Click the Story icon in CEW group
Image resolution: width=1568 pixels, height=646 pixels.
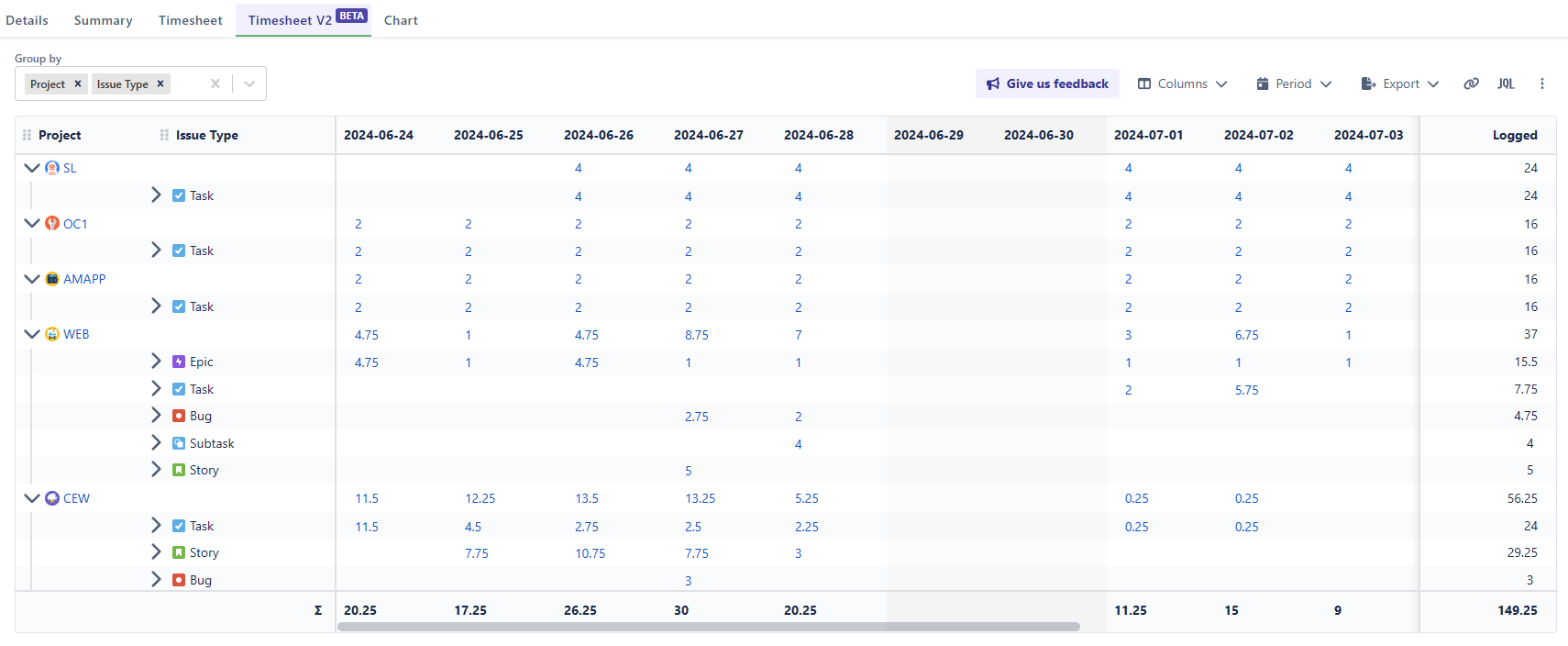179,552
